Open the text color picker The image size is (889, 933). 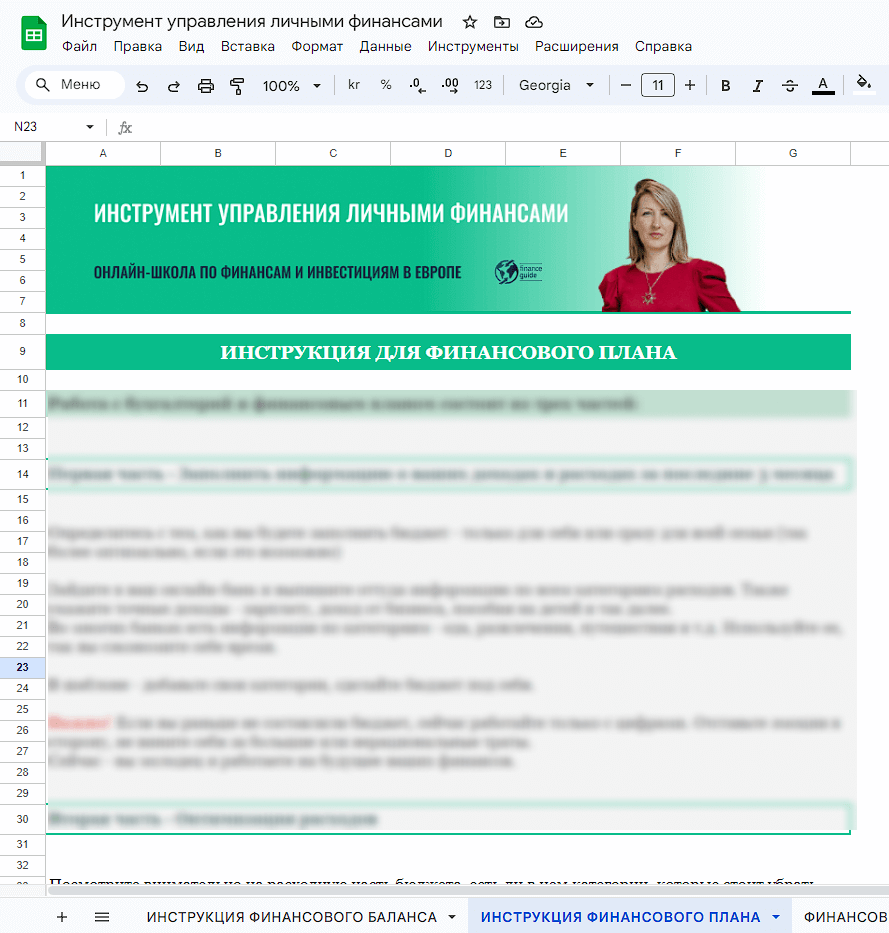823,86
